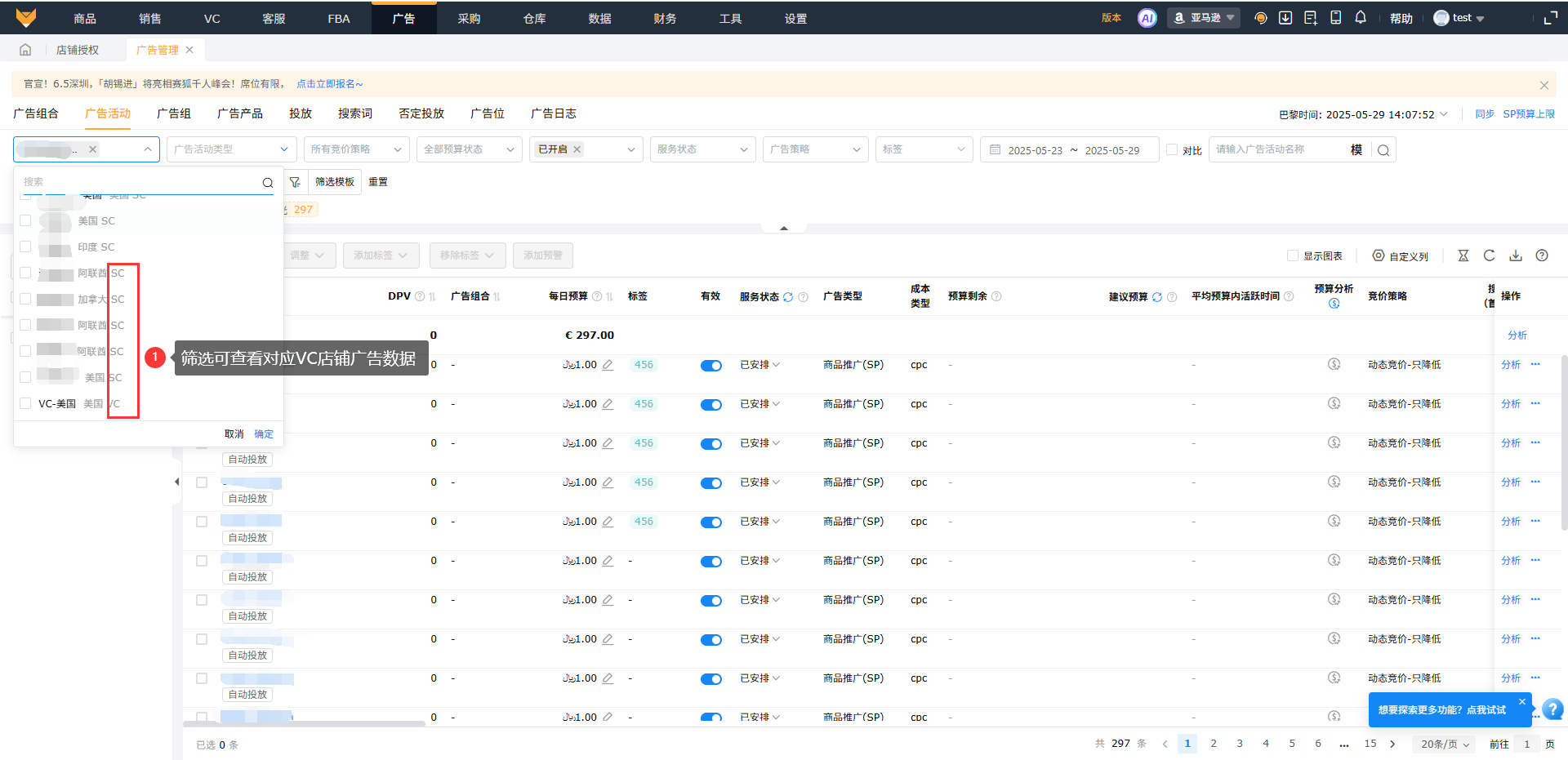This screenshot has width=1568, height=760.
Task: Open the 20条/页 page size dropdown
Action: pyautogui.click(x=1445, y=744)
